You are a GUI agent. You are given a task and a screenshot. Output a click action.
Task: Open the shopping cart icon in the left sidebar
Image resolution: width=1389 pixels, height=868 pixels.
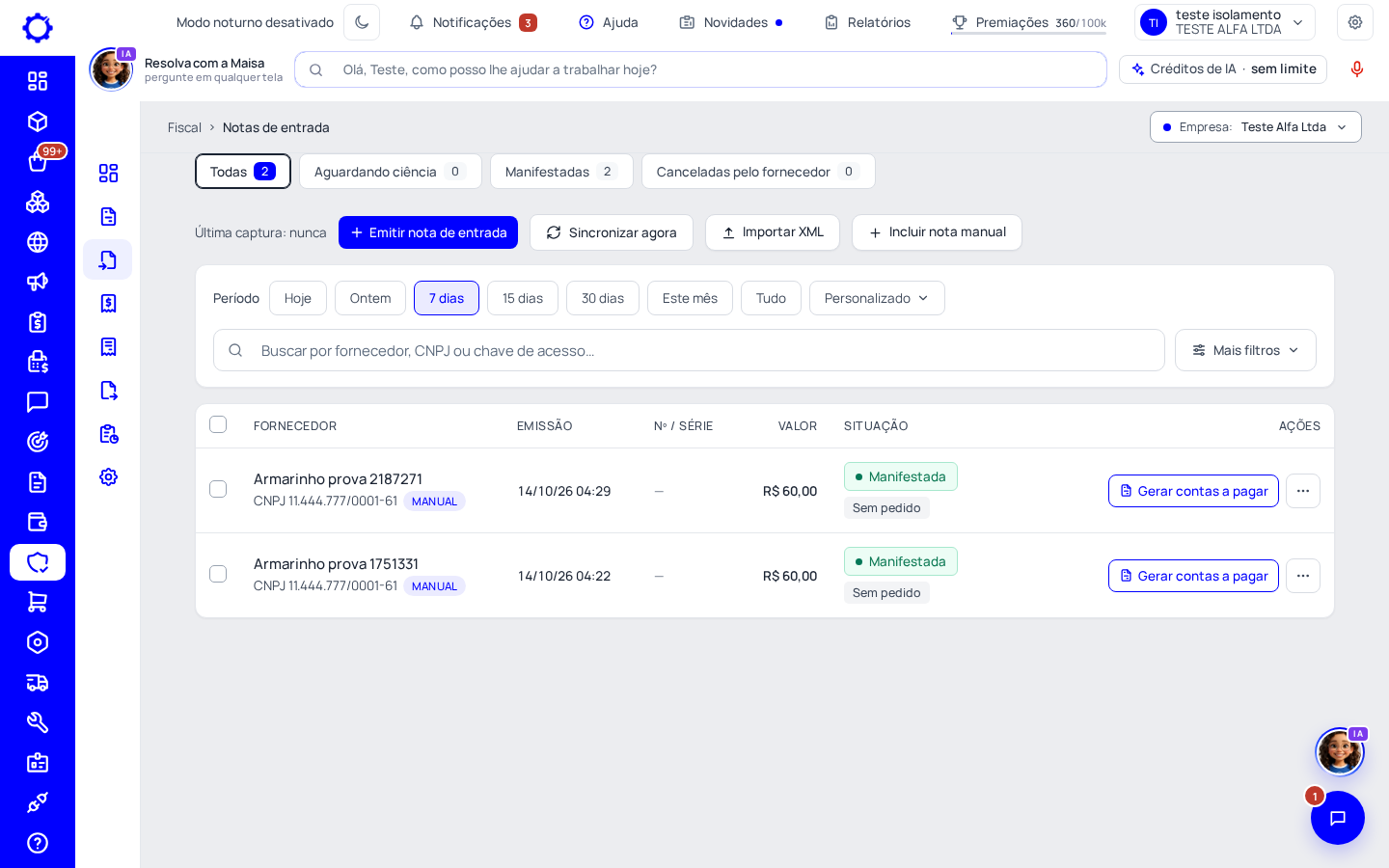[x=38, y=602]
